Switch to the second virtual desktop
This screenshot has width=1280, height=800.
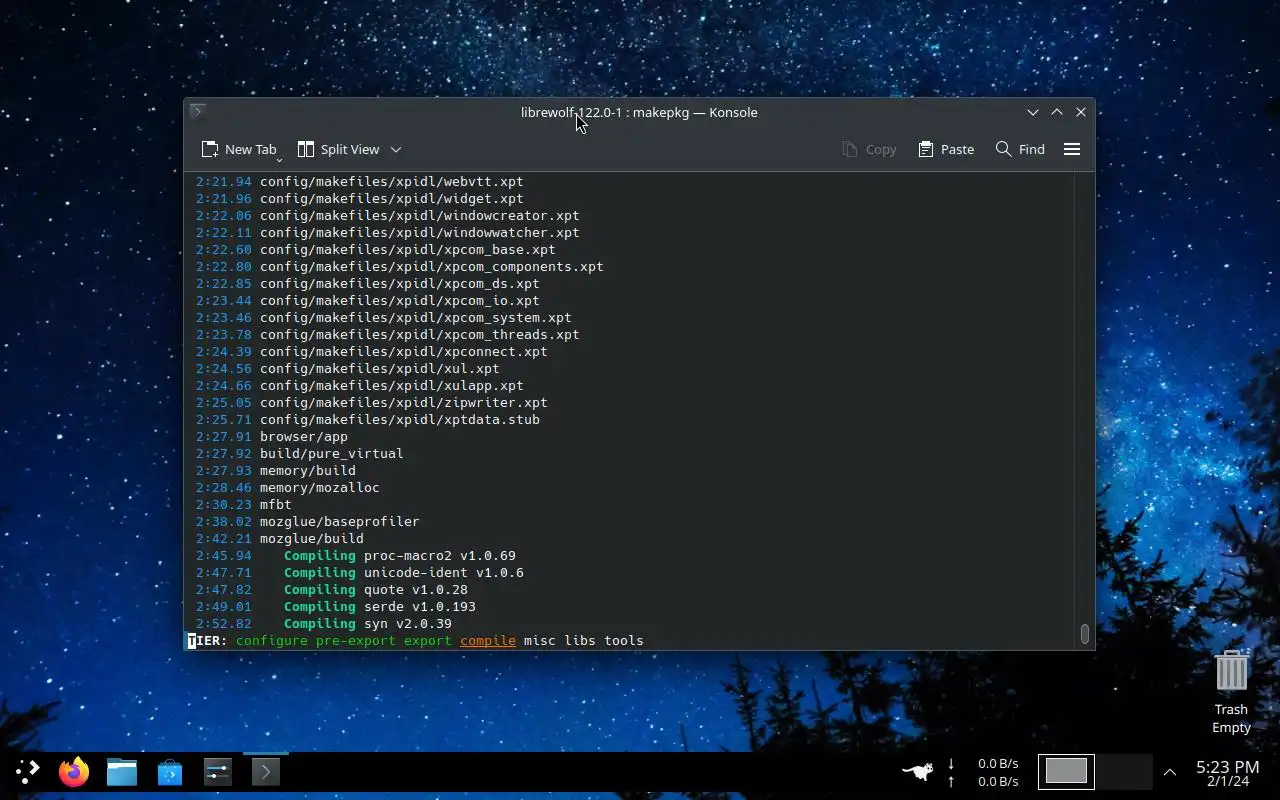click(x=1124, y=771)
